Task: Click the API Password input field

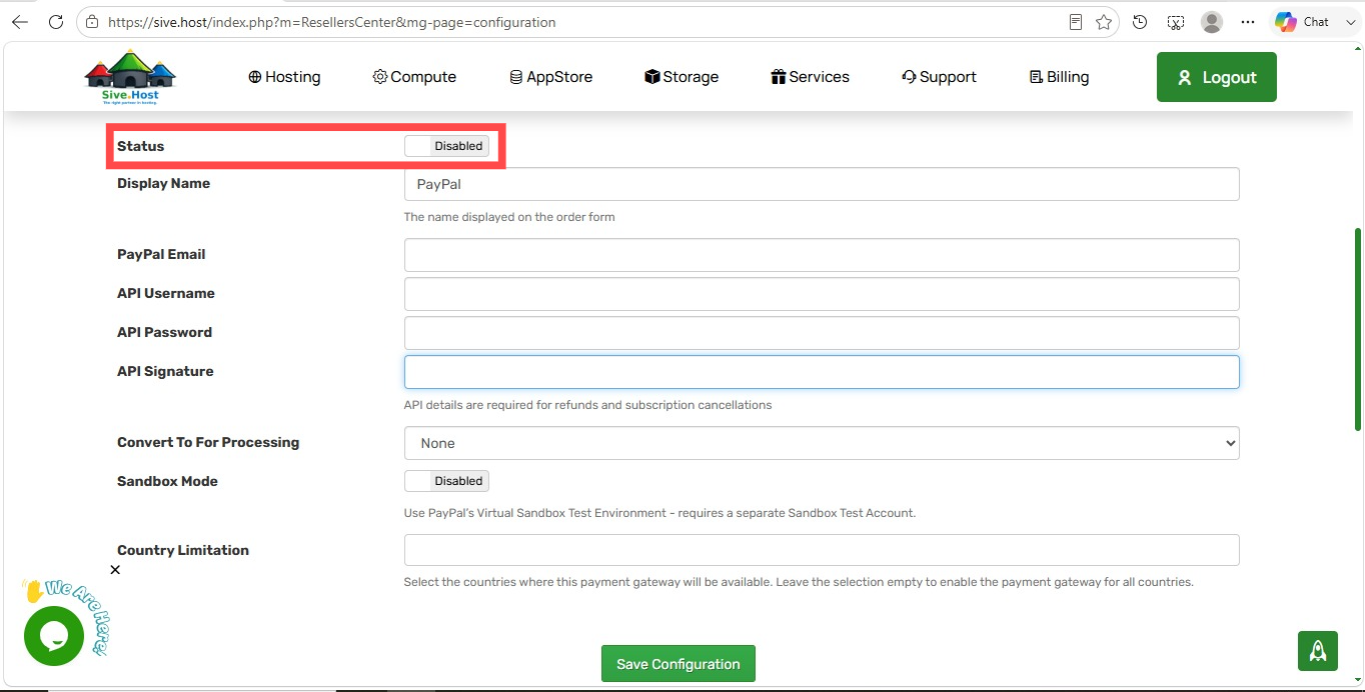Action: (x=822, y=333)
